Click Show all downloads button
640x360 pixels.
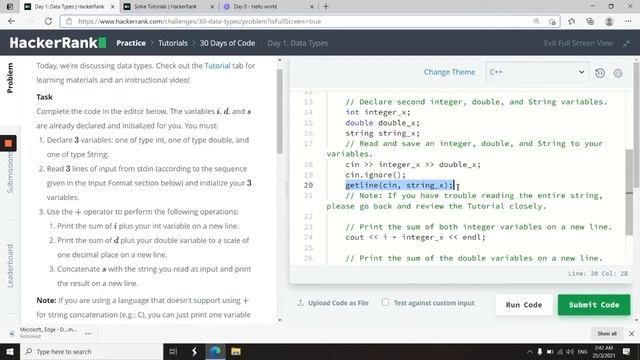[x=607, y=333]
